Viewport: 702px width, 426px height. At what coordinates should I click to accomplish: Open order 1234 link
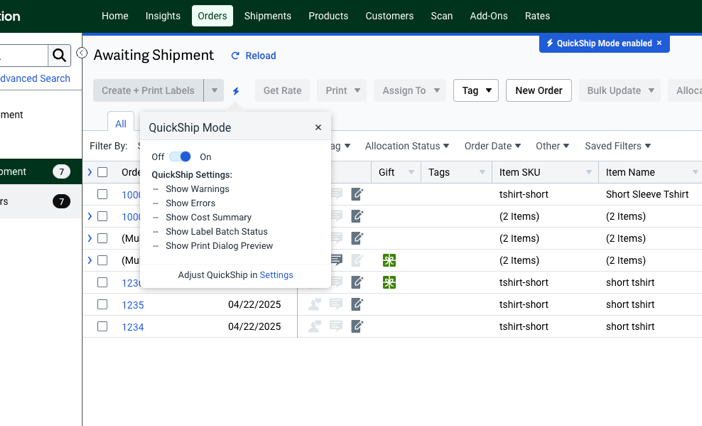133,327
